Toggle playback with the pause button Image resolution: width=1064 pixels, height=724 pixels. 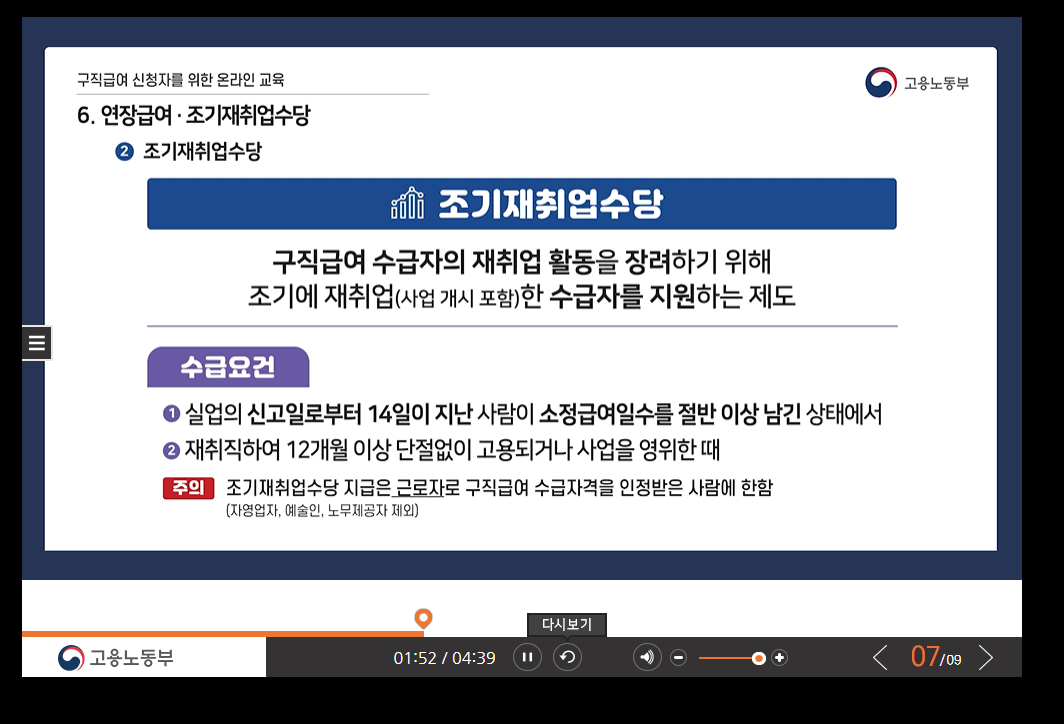pos(527,657)
